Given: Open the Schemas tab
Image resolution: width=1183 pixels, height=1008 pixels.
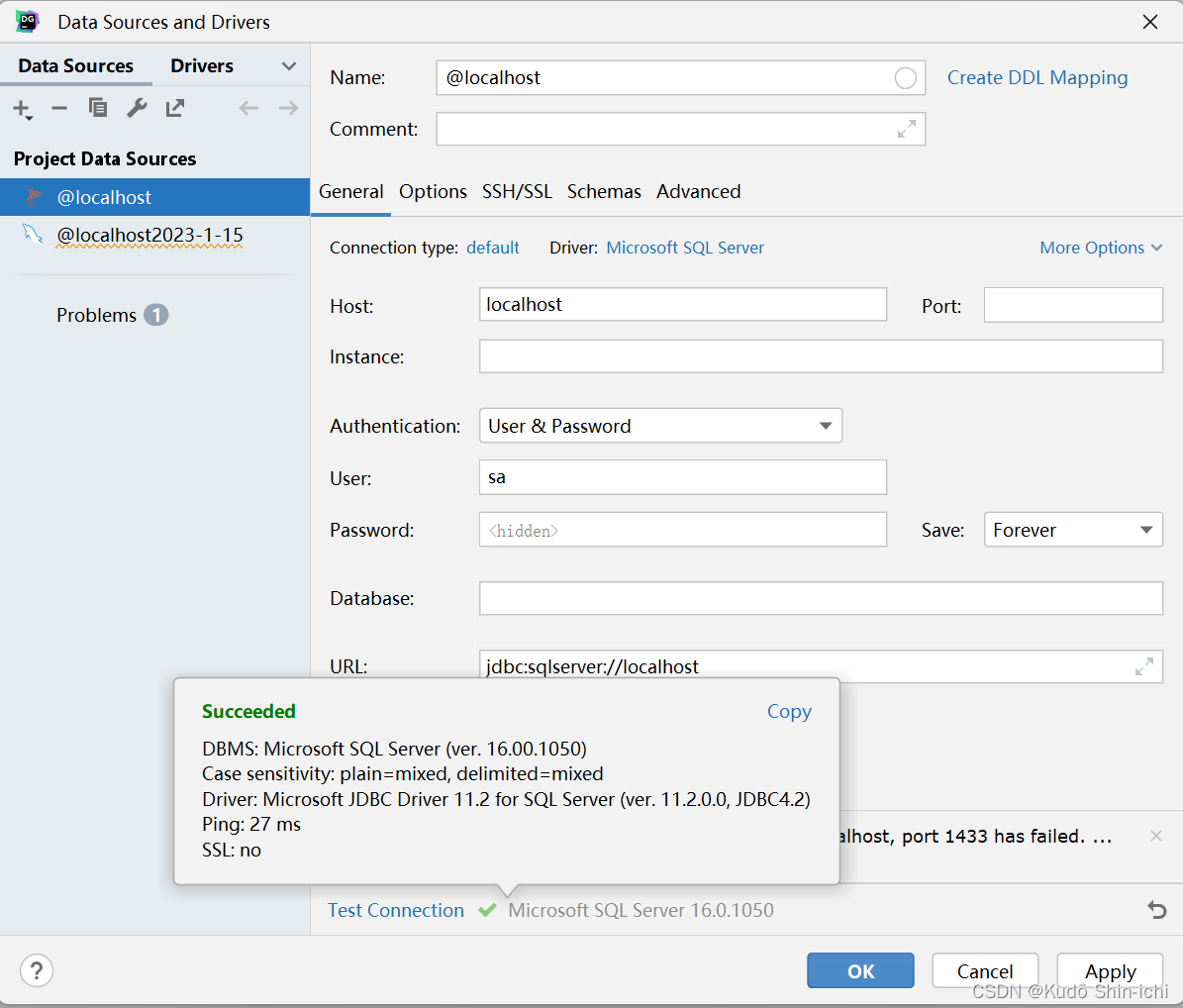Looking at the screenshot, I should pyautogui.click(x=604, y=192).
